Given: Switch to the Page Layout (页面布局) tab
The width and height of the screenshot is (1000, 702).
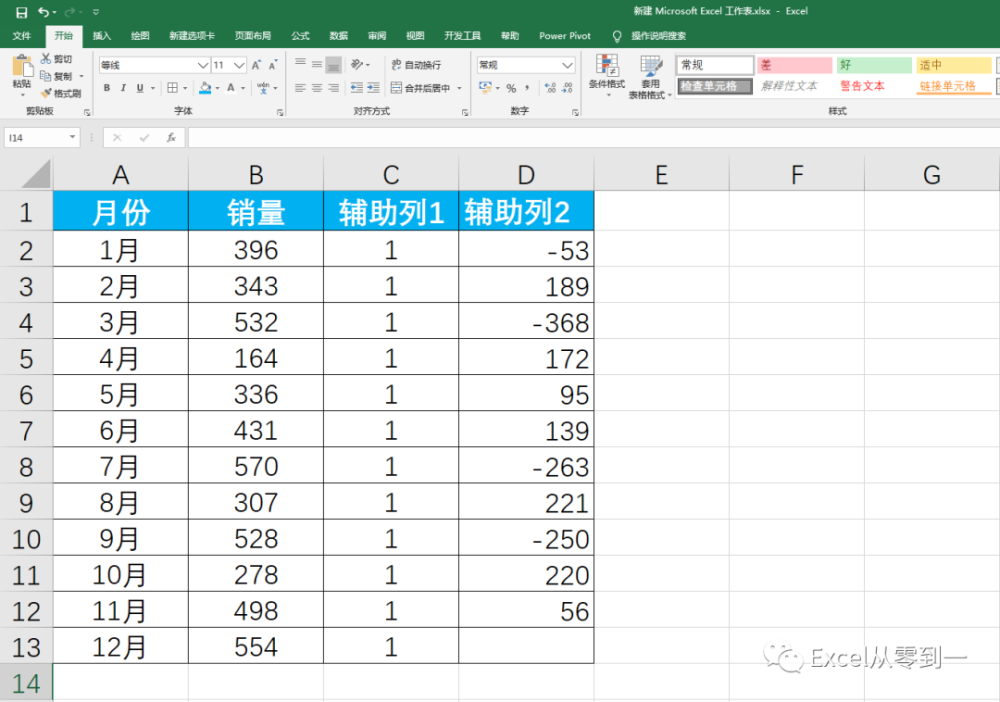Looking at the screenshot, I should [x=253, y=36].
